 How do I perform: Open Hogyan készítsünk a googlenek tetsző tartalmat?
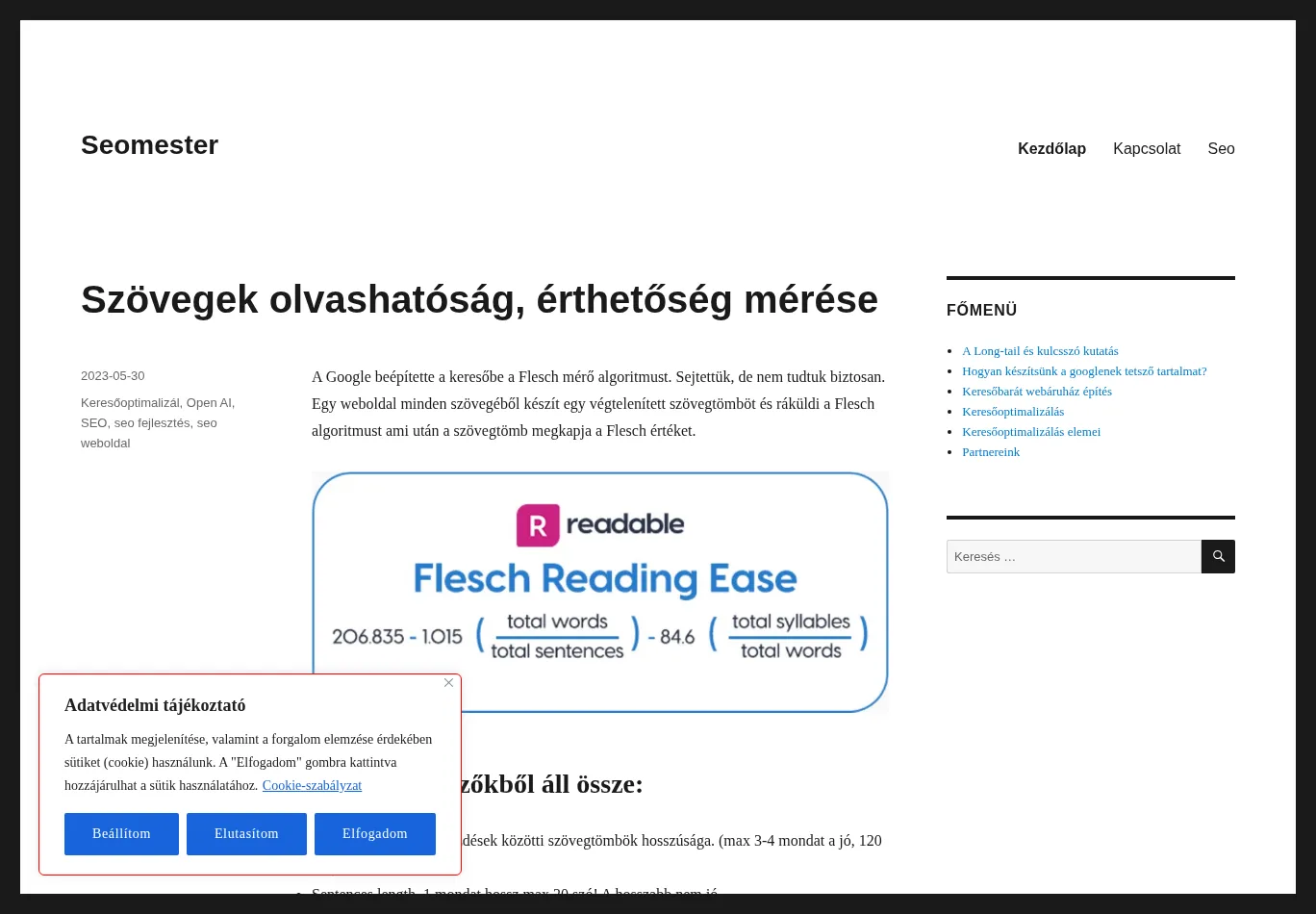1083,371
